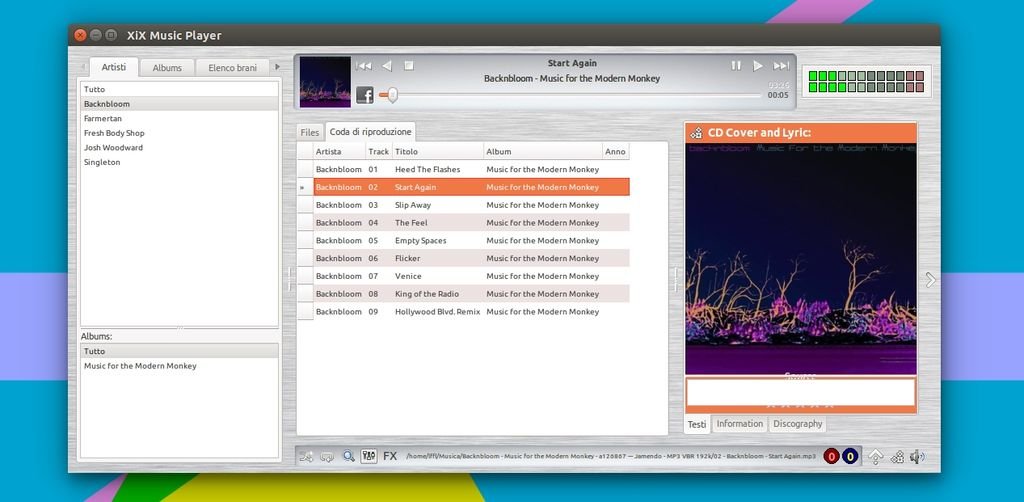The width and height of the screenshot is (1024, 502).
Task: Select Josh Woodward in the artist list
Action: [113, 147]
